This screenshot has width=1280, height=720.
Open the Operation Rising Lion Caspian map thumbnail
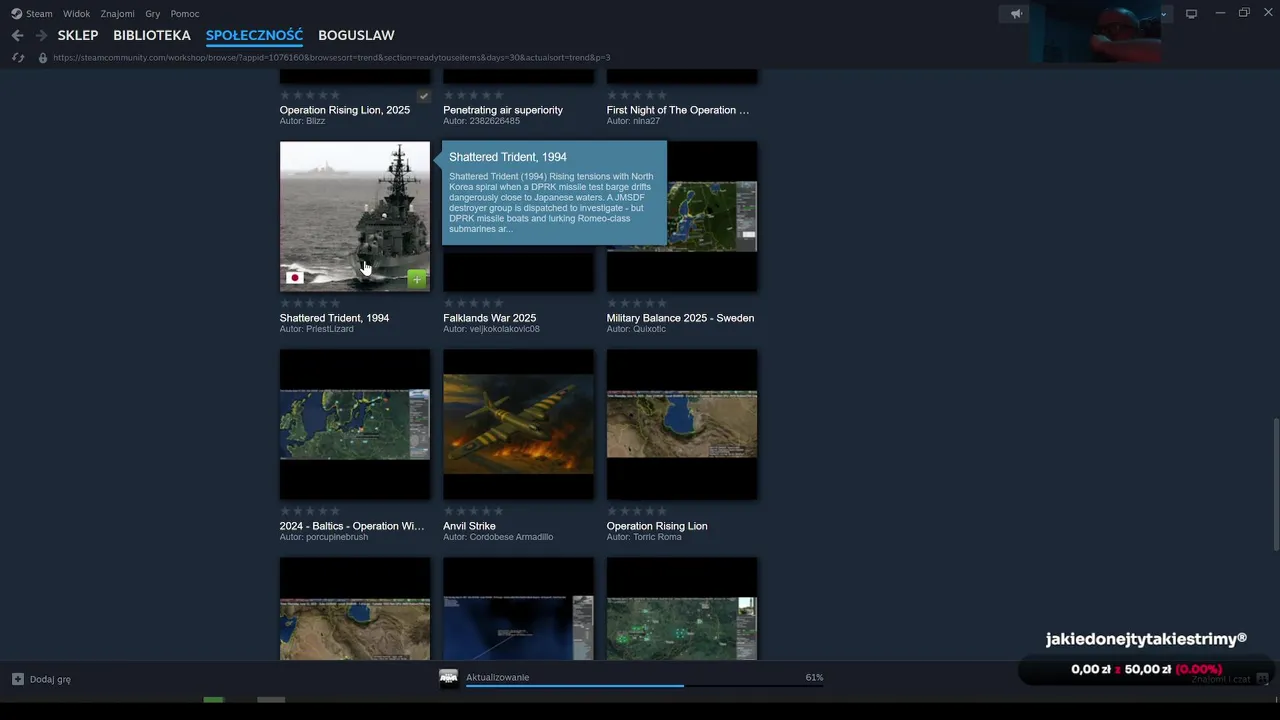click(x=682, y=424)
